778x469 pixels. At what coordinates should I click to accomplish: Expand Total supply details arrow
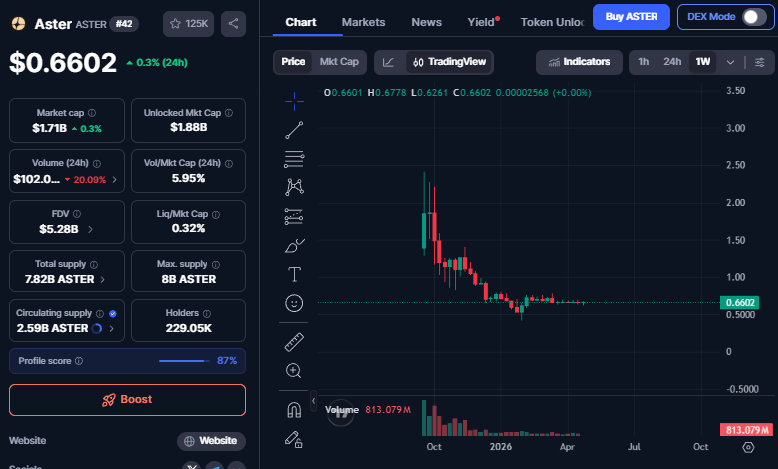point(103,279)
